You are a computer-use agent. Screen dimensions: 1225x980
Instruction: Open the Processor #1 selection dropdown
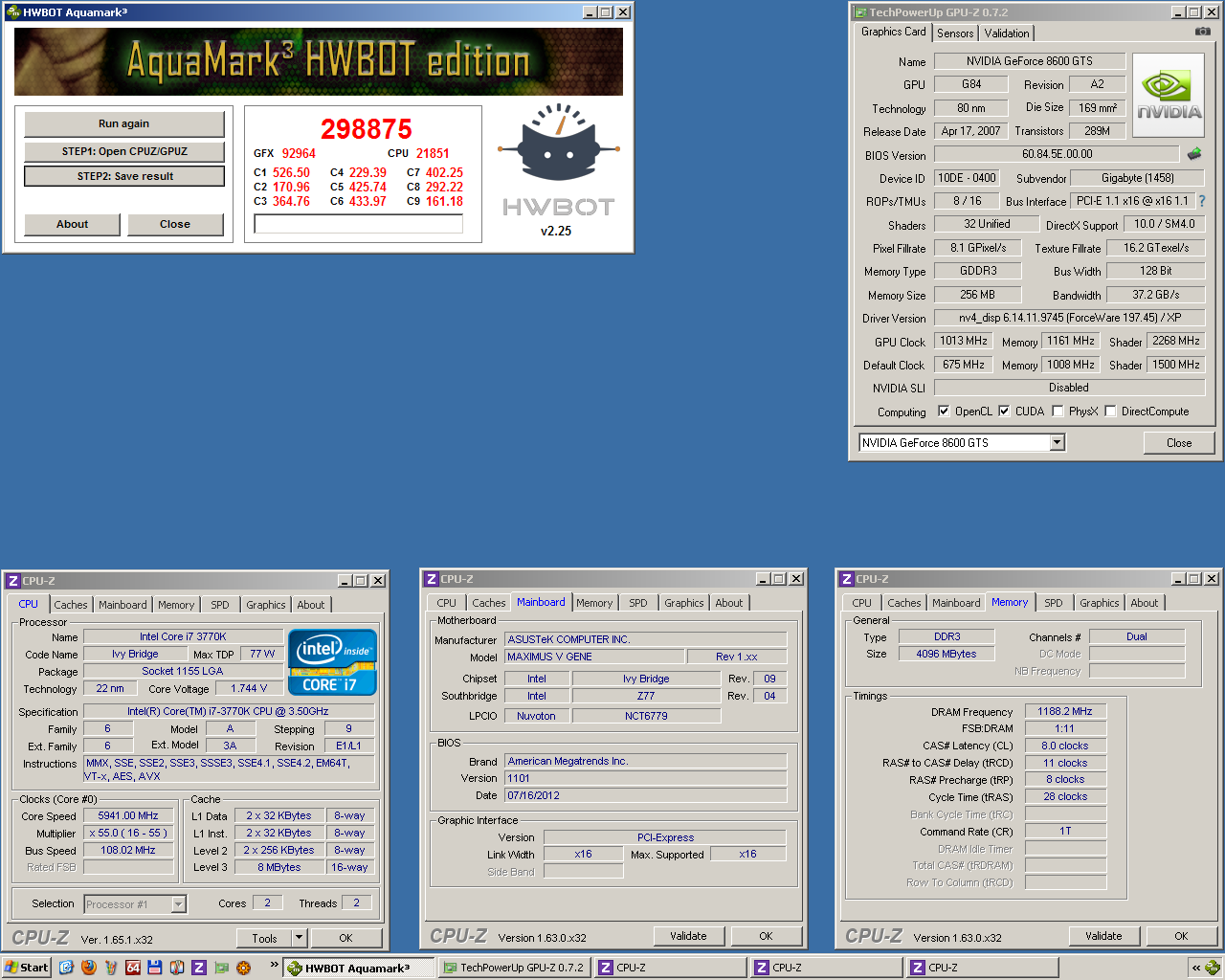178,903
